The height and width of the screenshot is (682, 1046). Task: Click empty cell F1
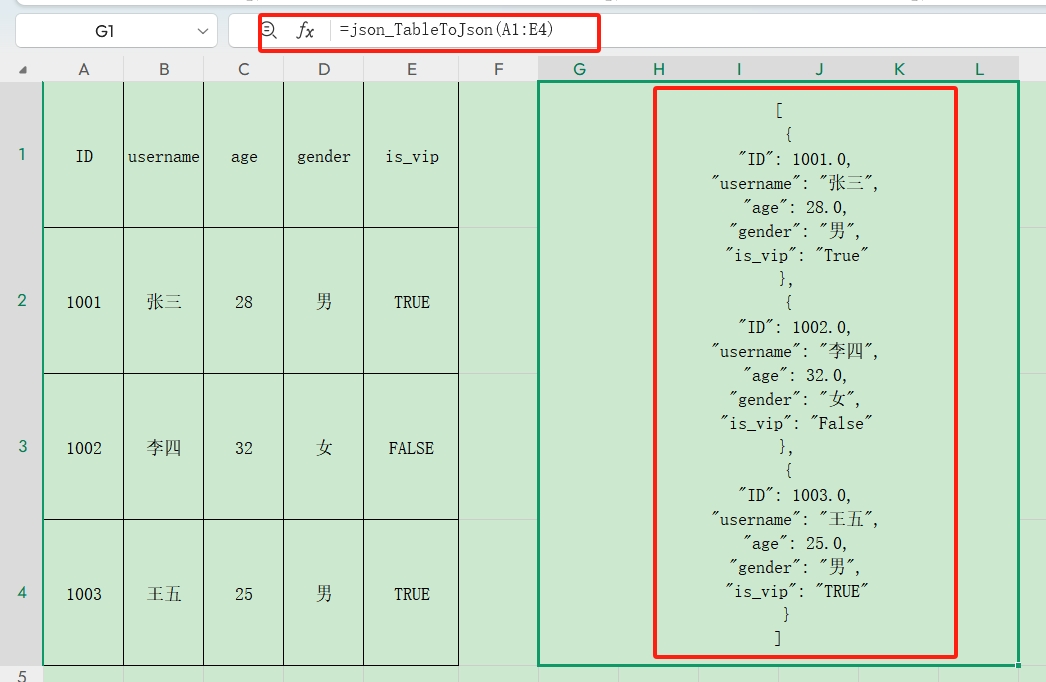click(x=498, y=155)
